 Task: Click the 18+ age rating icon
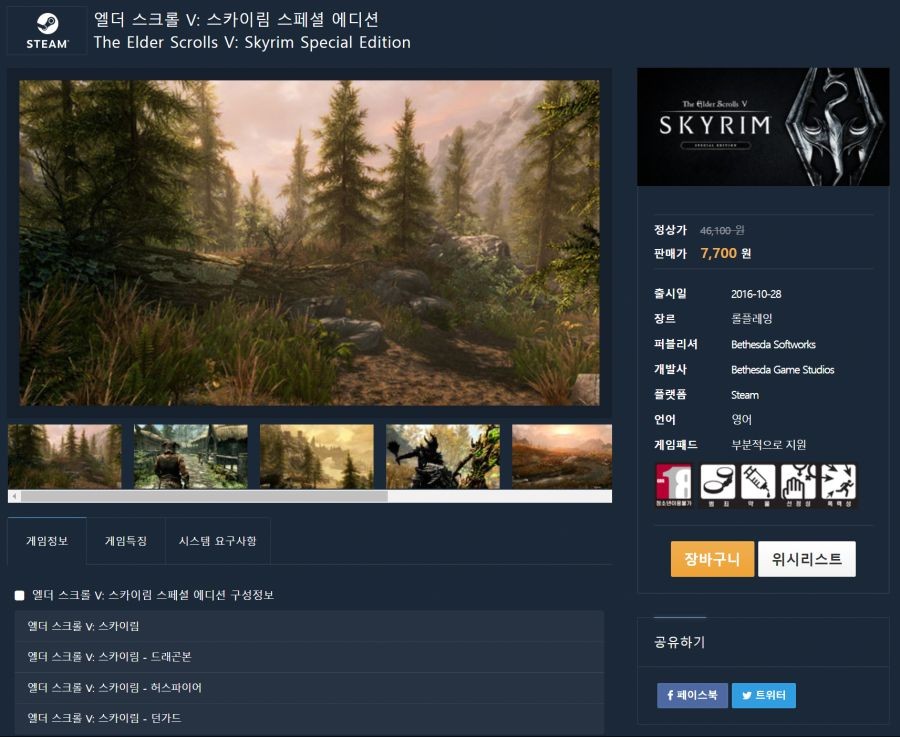point(673,486)
